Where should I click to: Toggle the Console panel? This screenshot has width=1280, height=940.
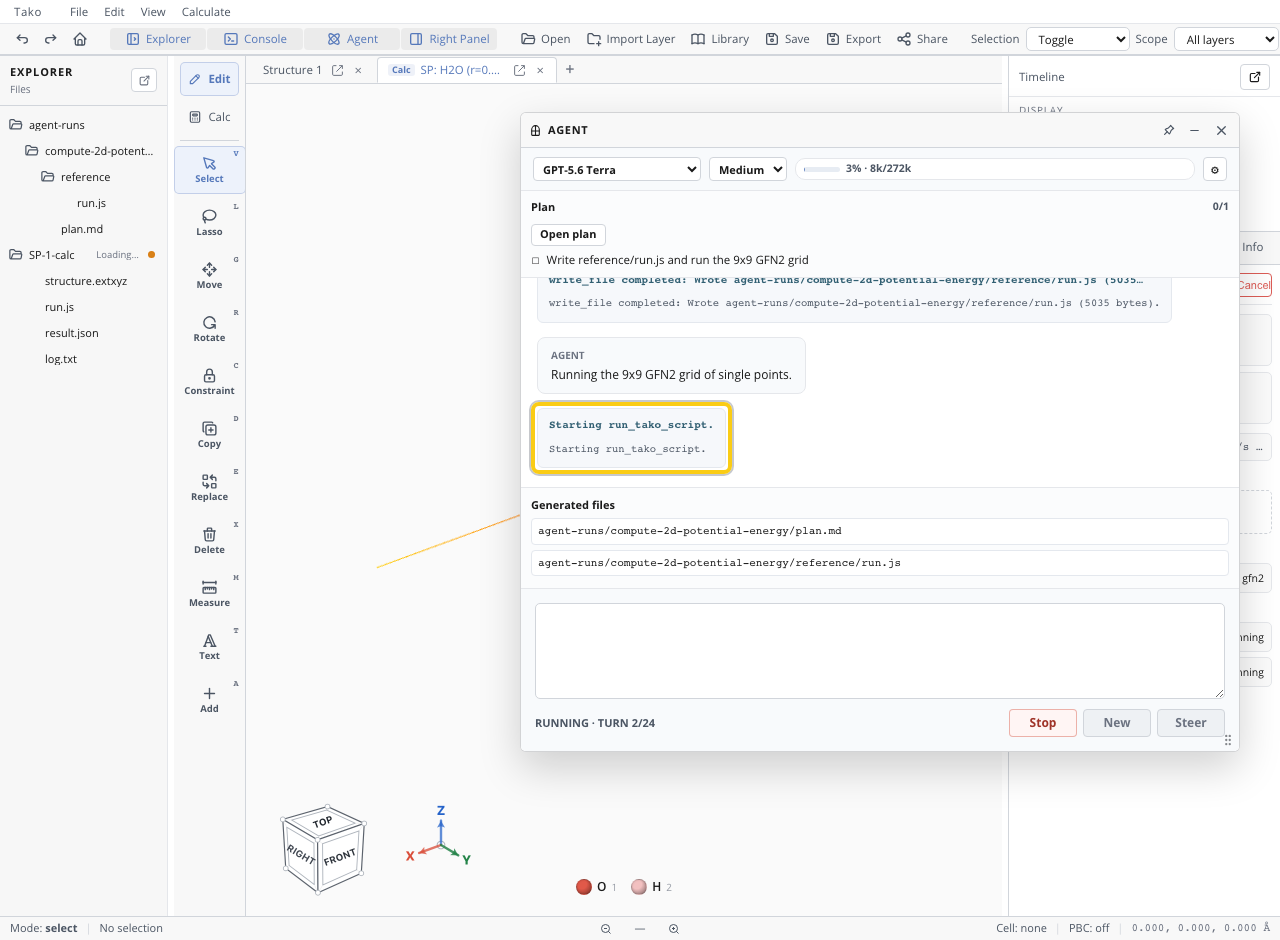[255, 39]
